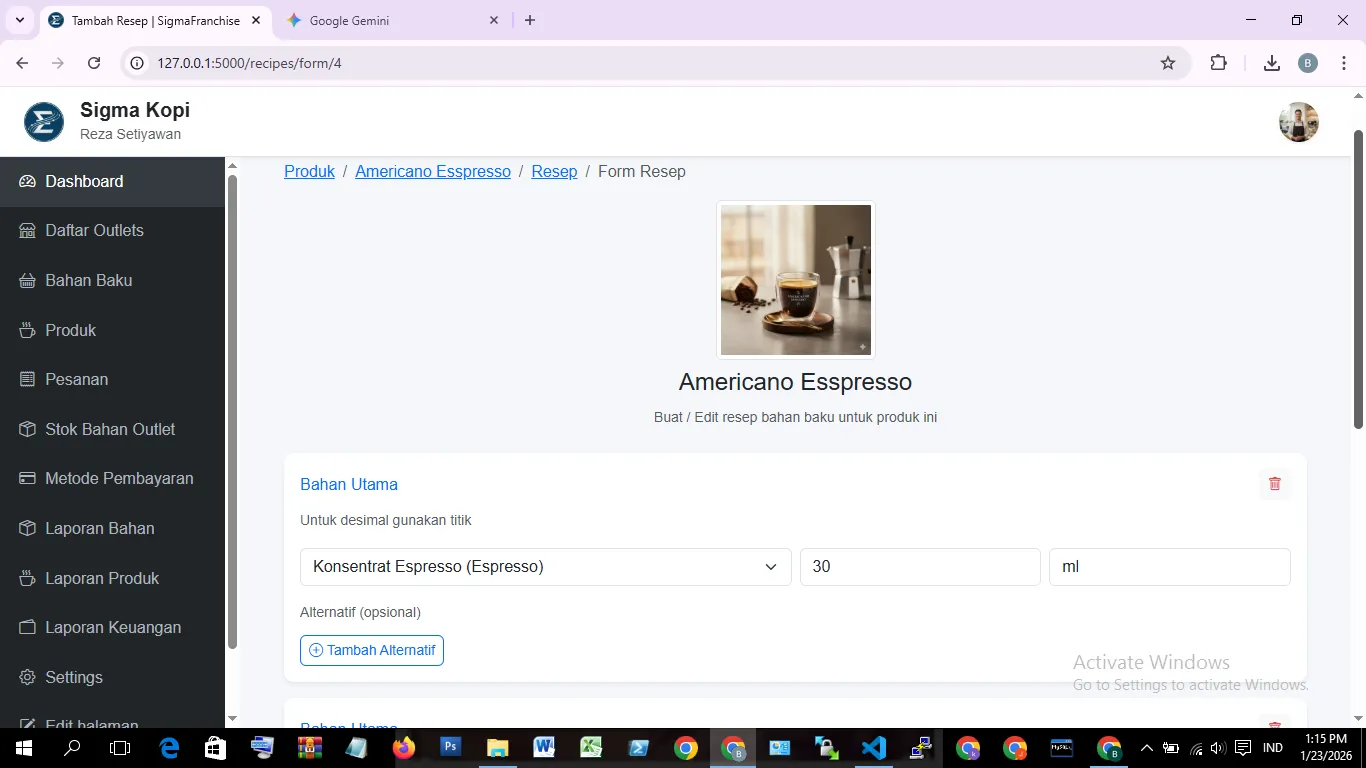Click the Americano Esspresso product image

[796, 280]
